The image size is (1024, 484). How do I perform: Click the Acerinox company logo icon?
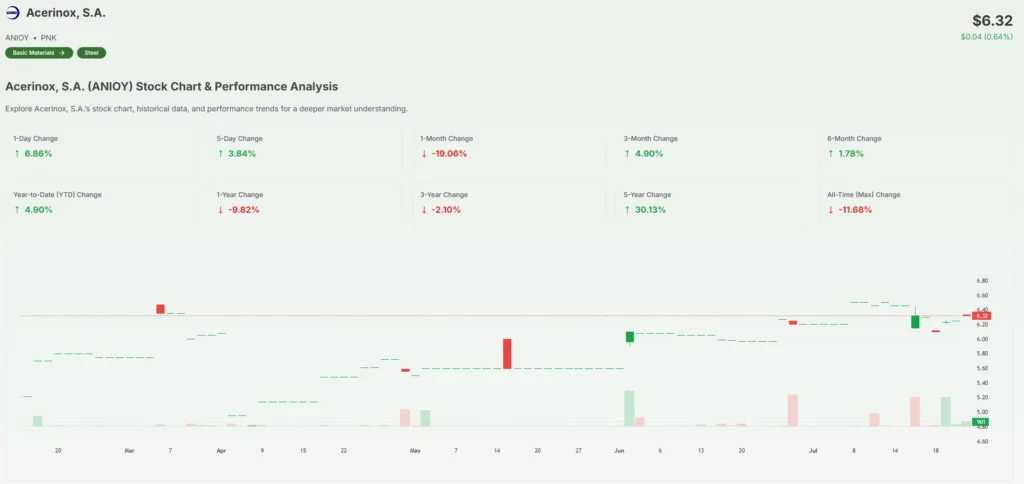coord(13,13)
